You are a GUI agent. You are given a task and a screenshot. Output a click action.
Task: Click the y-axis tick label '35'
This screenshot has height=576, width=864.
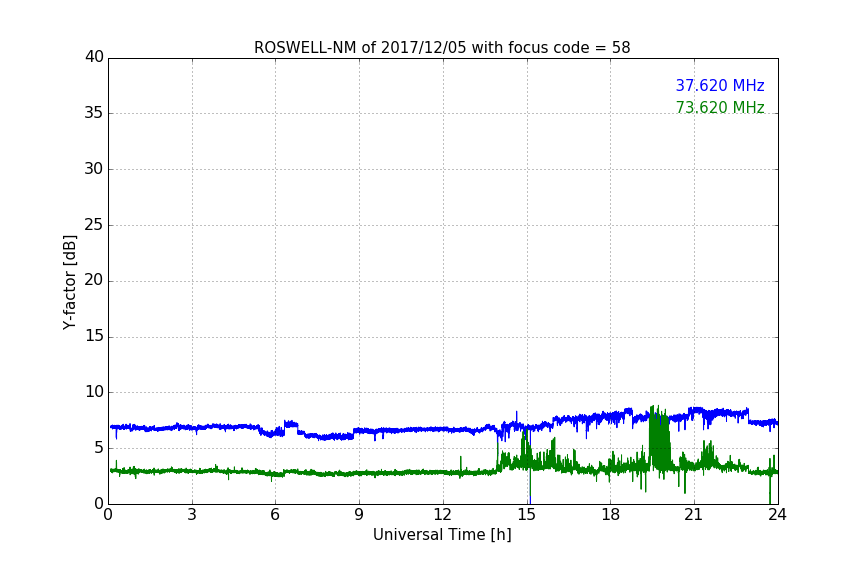pos(94,113)
